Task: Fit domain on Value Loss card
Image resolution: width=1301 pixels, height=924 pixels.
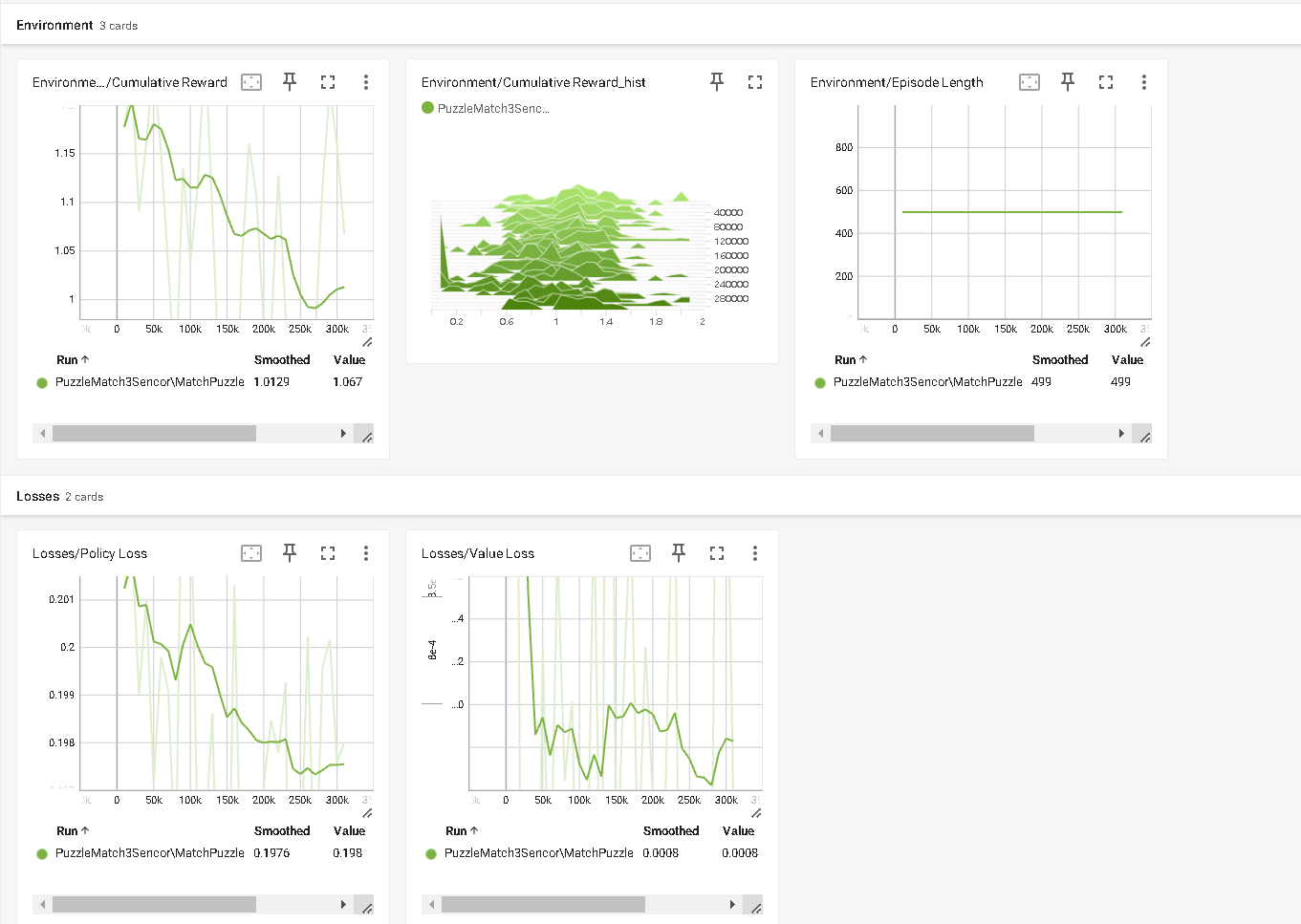Action: click(x=640, y=553)
